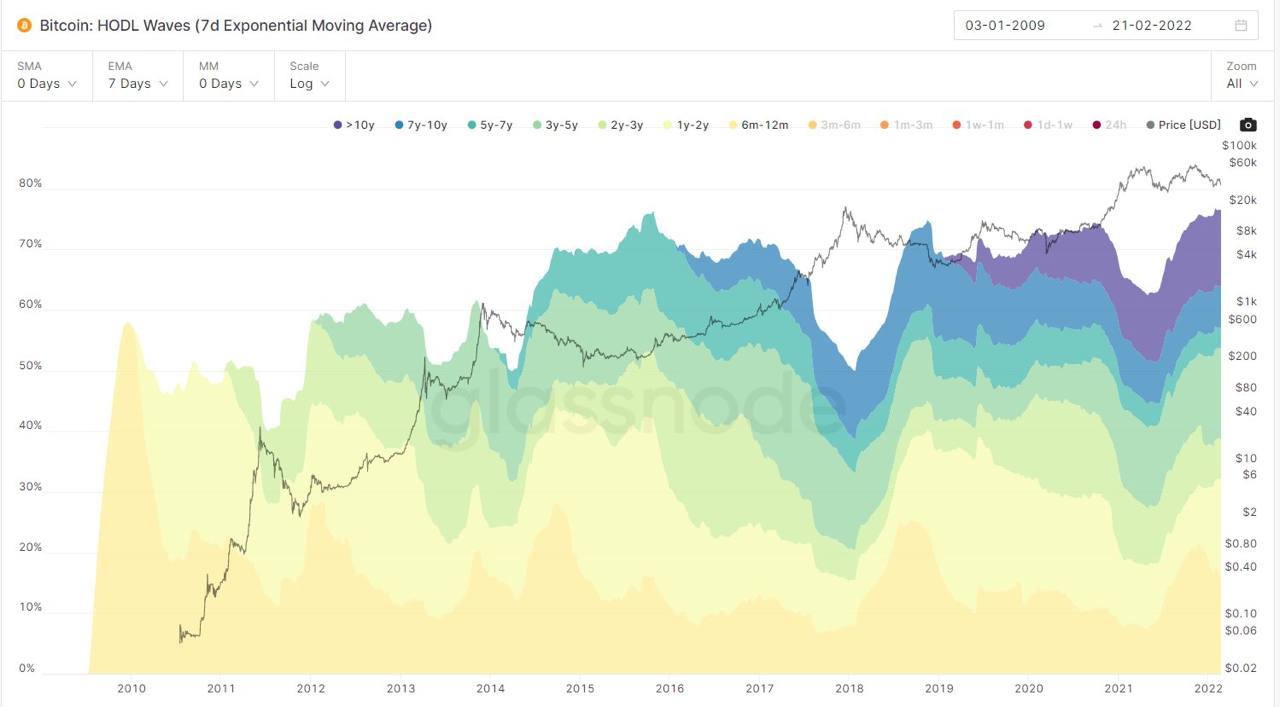Expand the MM 0 Days dropdown
Screen dimensions: 1280x707
point(228,75)
